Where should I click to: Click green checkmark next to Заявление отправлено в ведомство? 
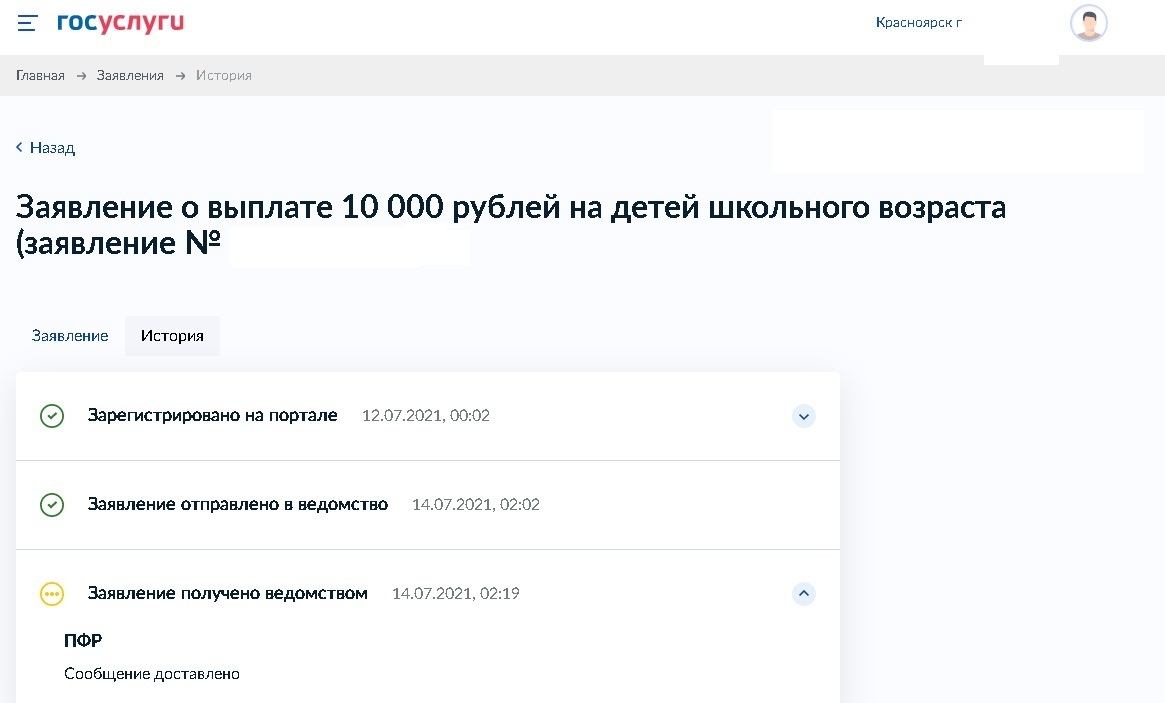point(52,505)
